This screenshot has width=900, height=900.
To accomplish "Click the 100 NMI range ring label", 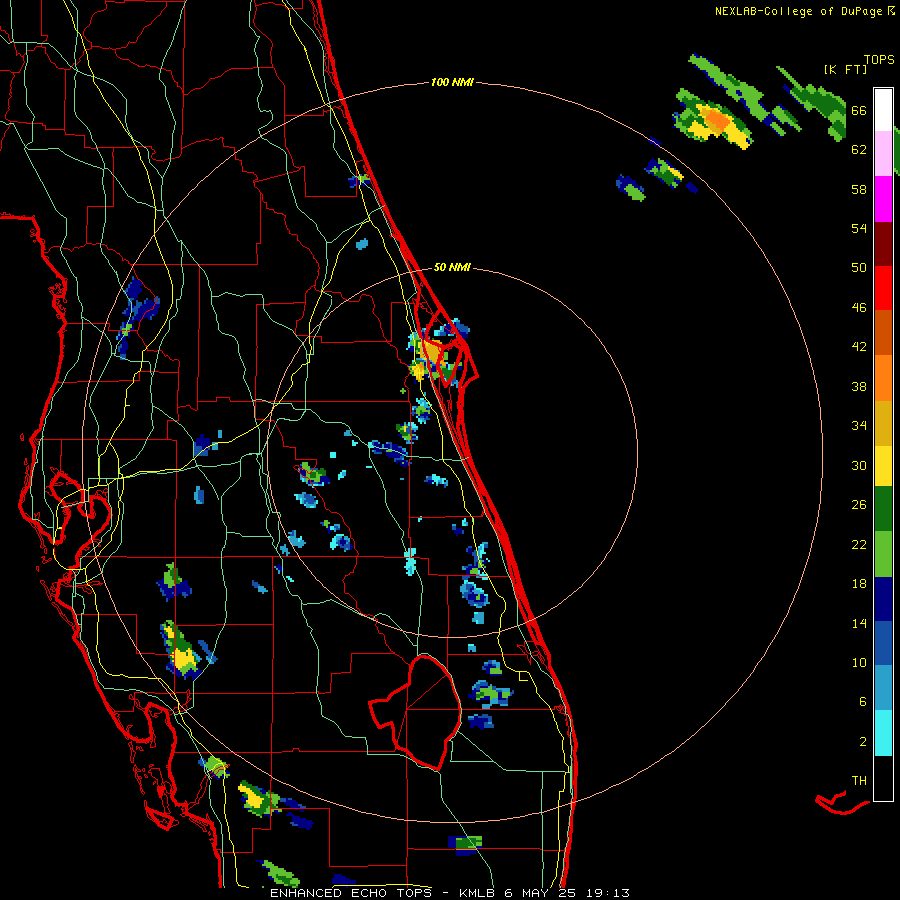I will [x=452, y=83].
